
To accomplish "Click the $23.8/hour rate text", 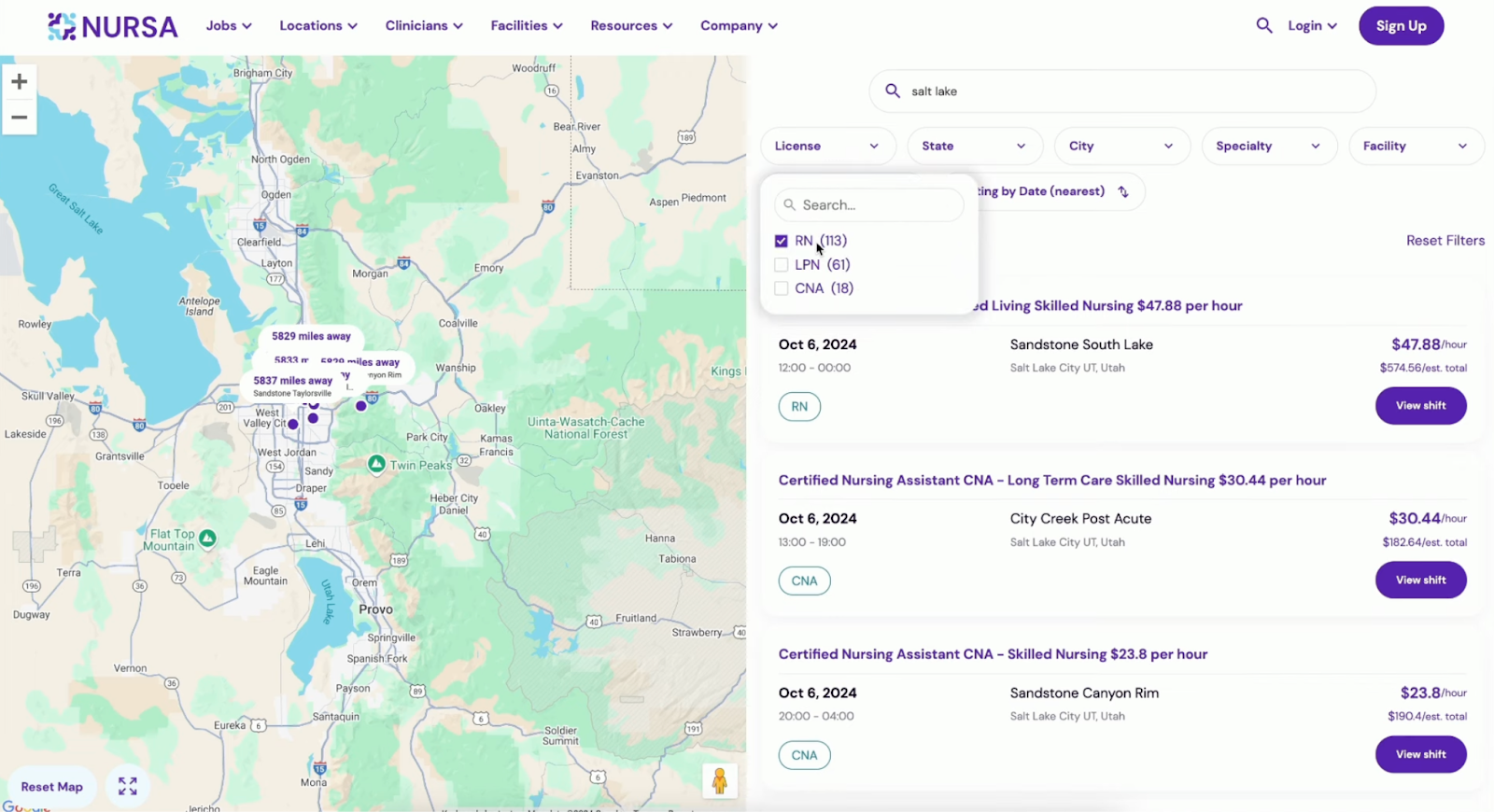I will coord(1433,693).
